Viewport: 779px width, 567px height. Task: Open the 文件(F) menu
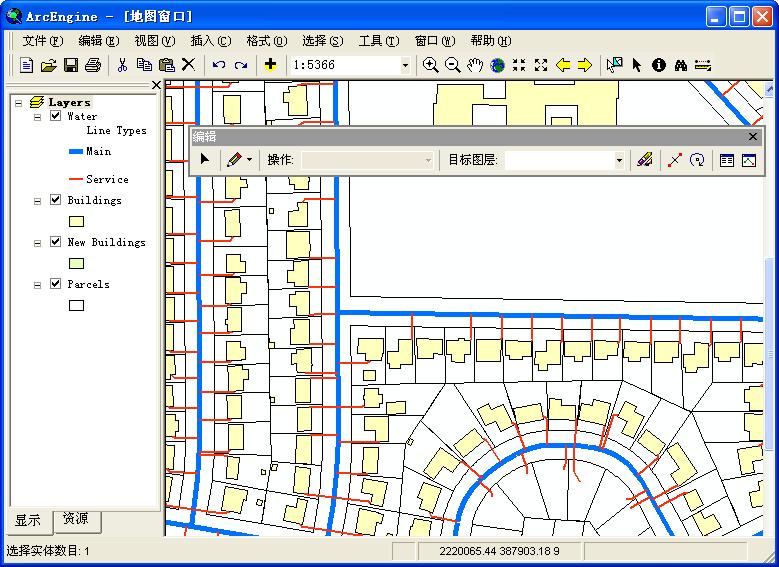[x=43, y=41]
